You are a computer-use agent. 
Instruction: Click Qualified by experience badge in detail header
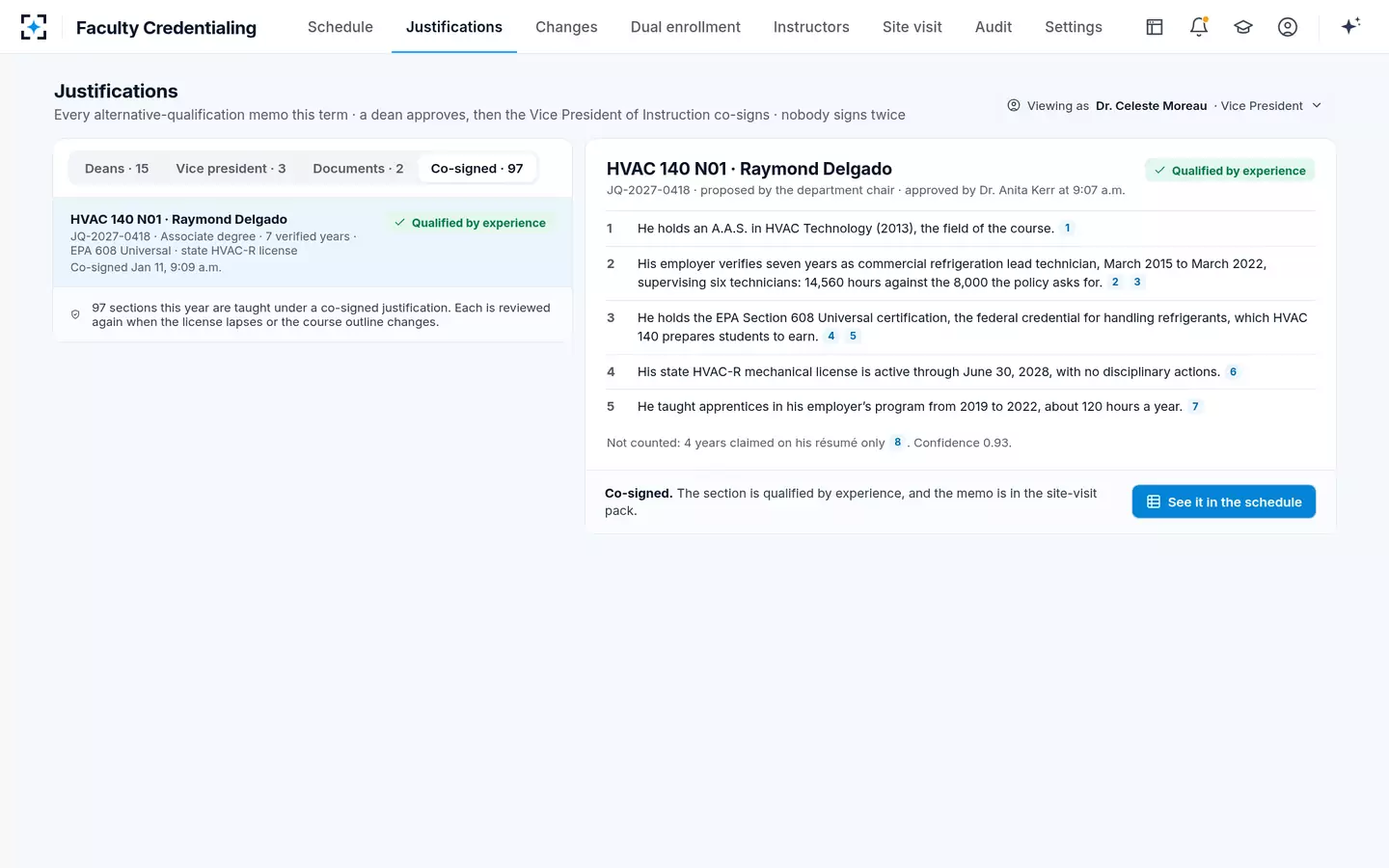1230,171
